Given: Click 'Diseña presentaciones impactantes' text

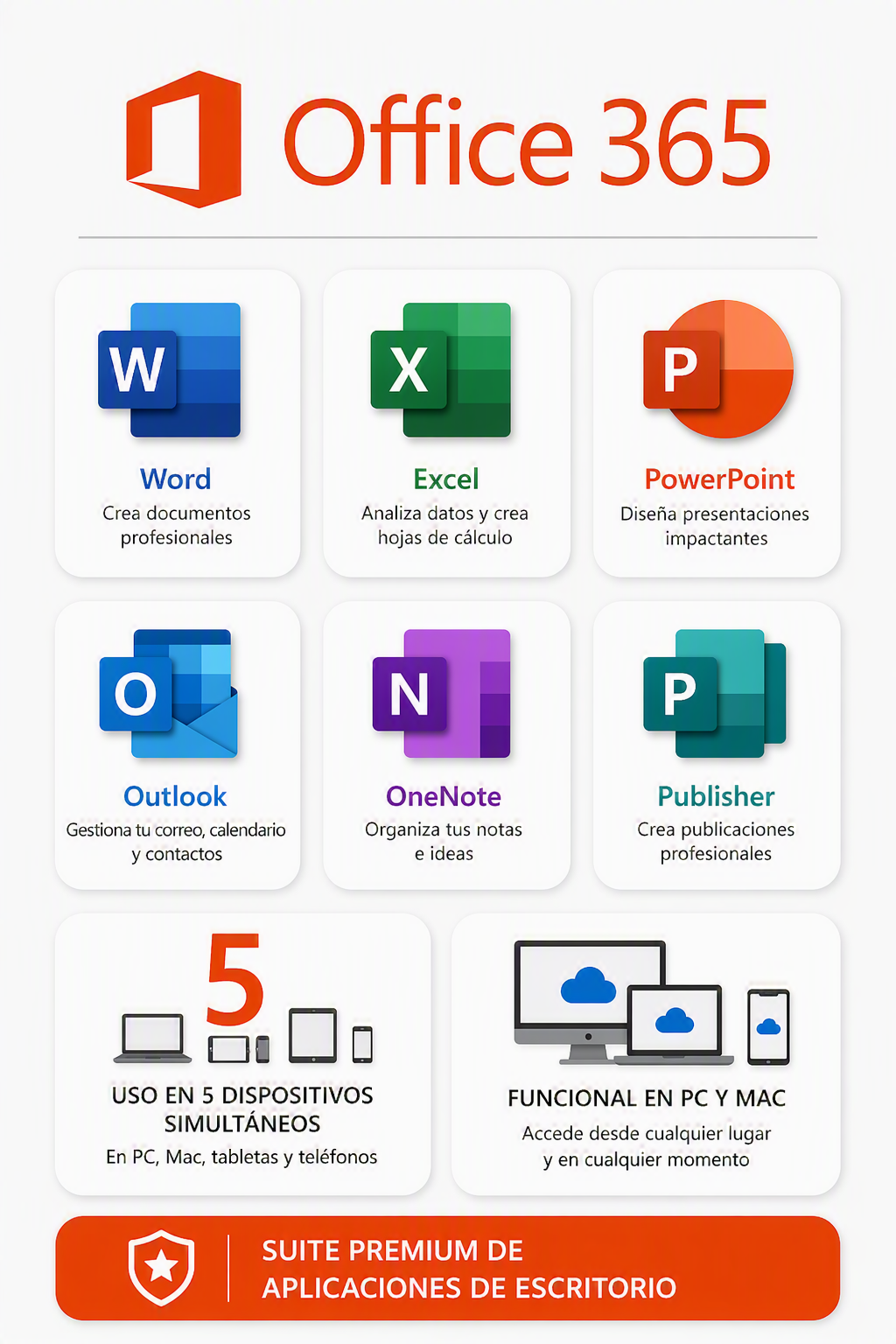Looking at the screenshot, I should tap(715, 526).
